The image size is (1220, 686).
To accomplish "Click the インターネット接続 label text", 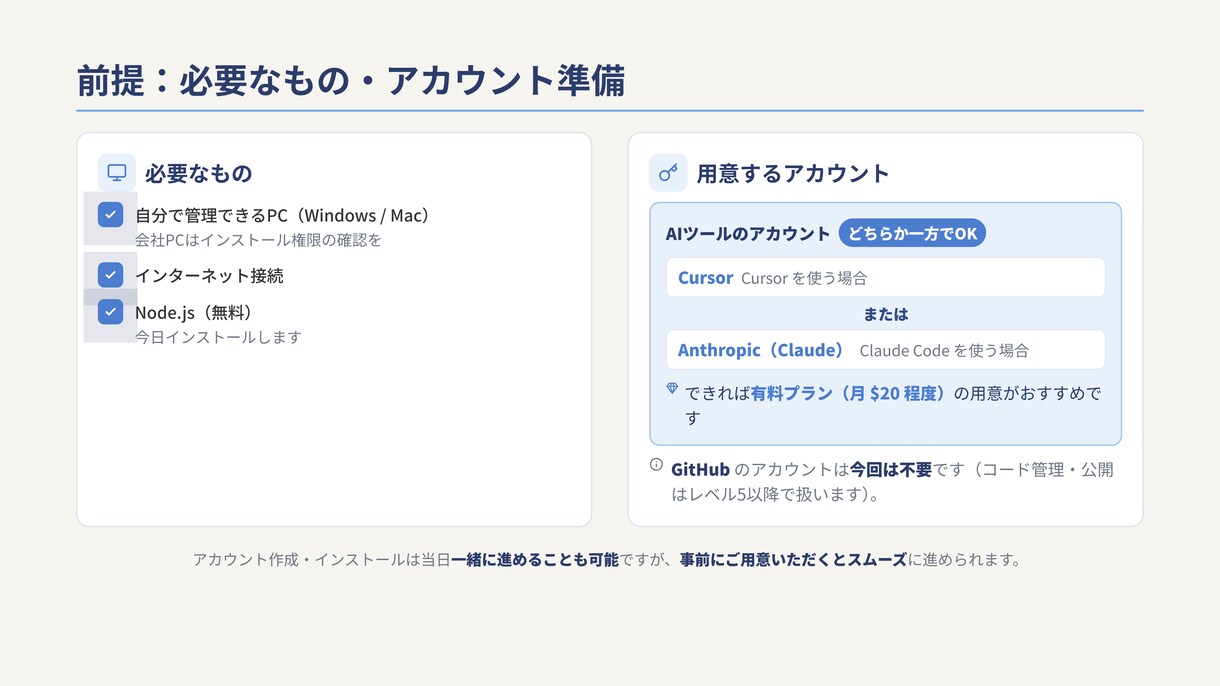I will (x=209, y=275).
